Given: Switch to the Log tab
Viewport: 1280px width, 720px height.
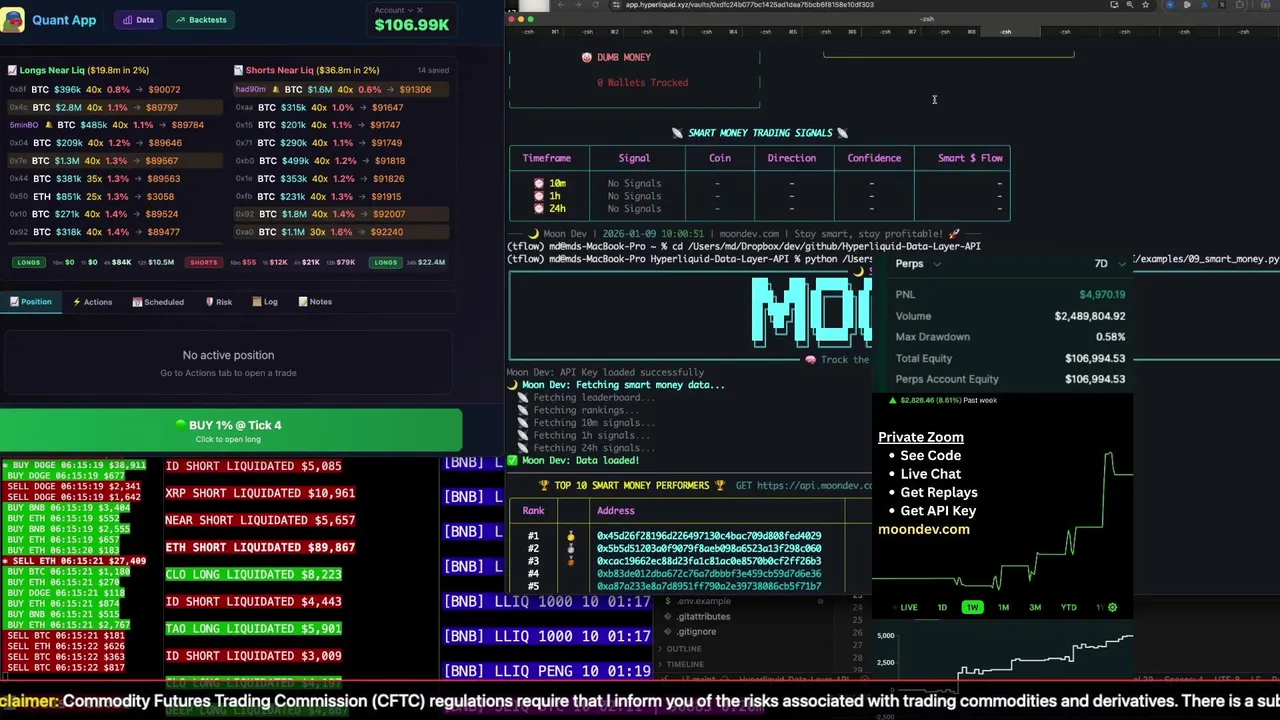Looking at the screenshot, I should tap(265, 302).
